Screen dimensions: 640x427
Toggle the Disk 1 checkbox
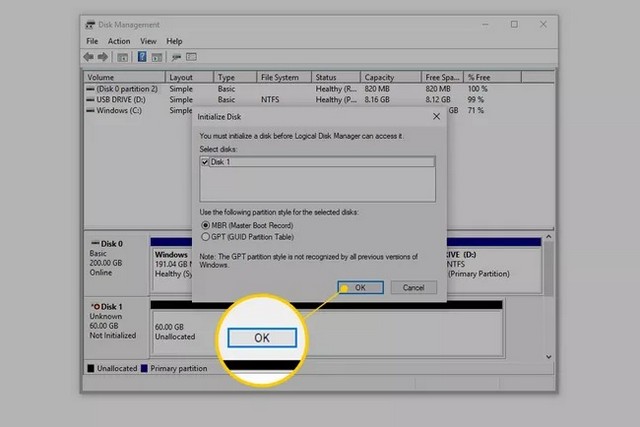click(205, 162)
